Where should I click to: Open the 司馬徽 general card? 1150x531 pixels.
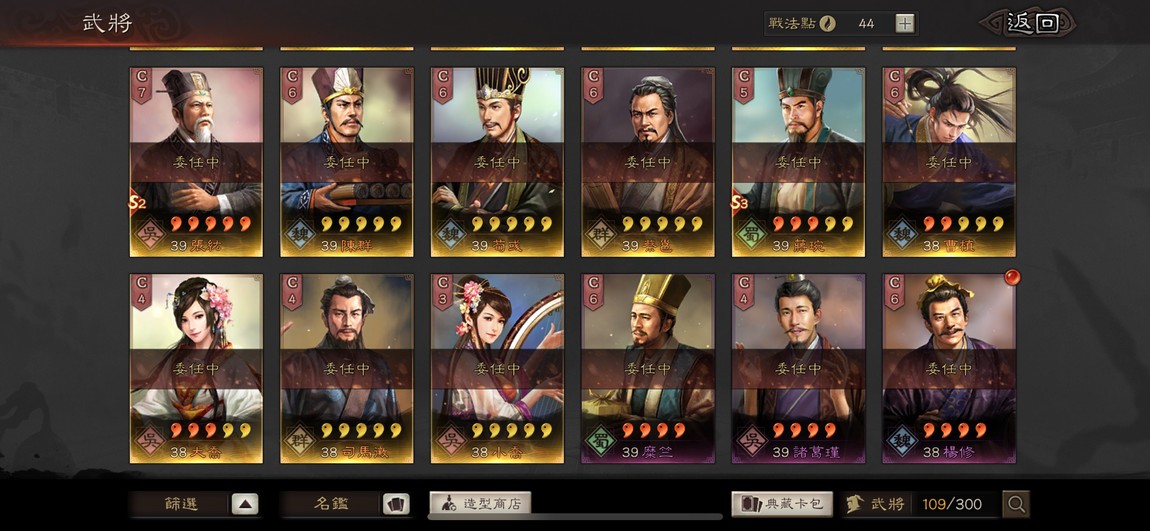pyautogui.click(x=347, y=369)
